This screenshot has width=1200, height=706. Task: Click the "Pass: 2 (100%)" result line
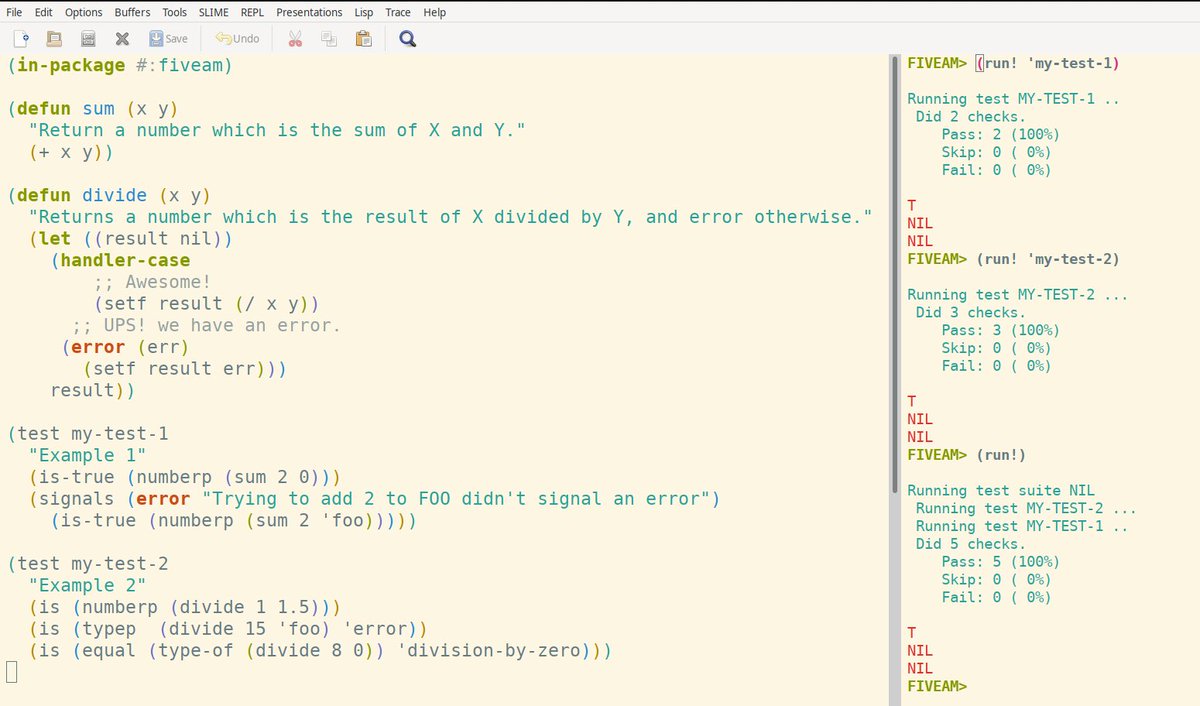point(1001,135)
